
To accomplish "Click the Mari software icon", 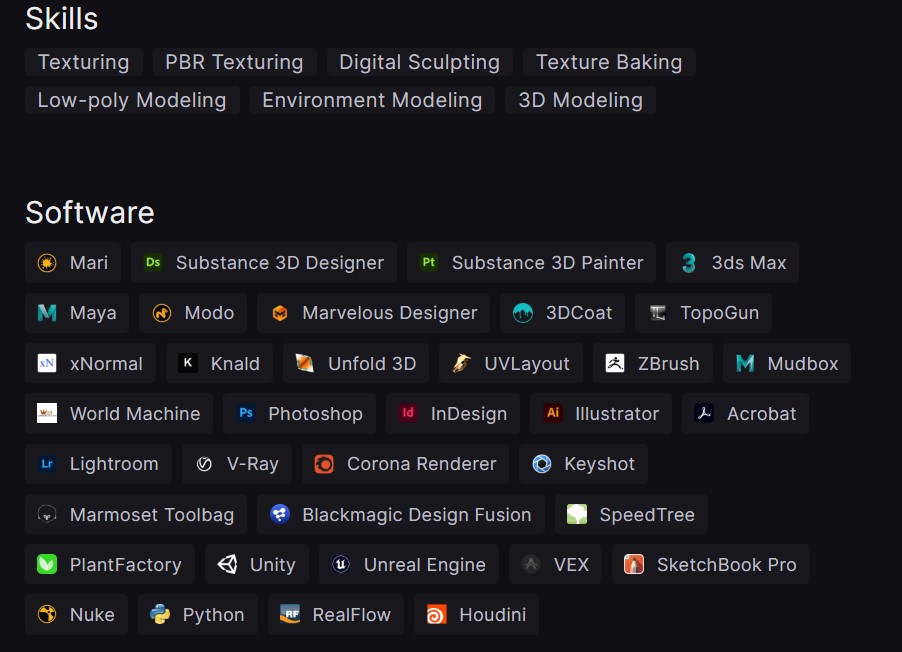I will (47, 263).
